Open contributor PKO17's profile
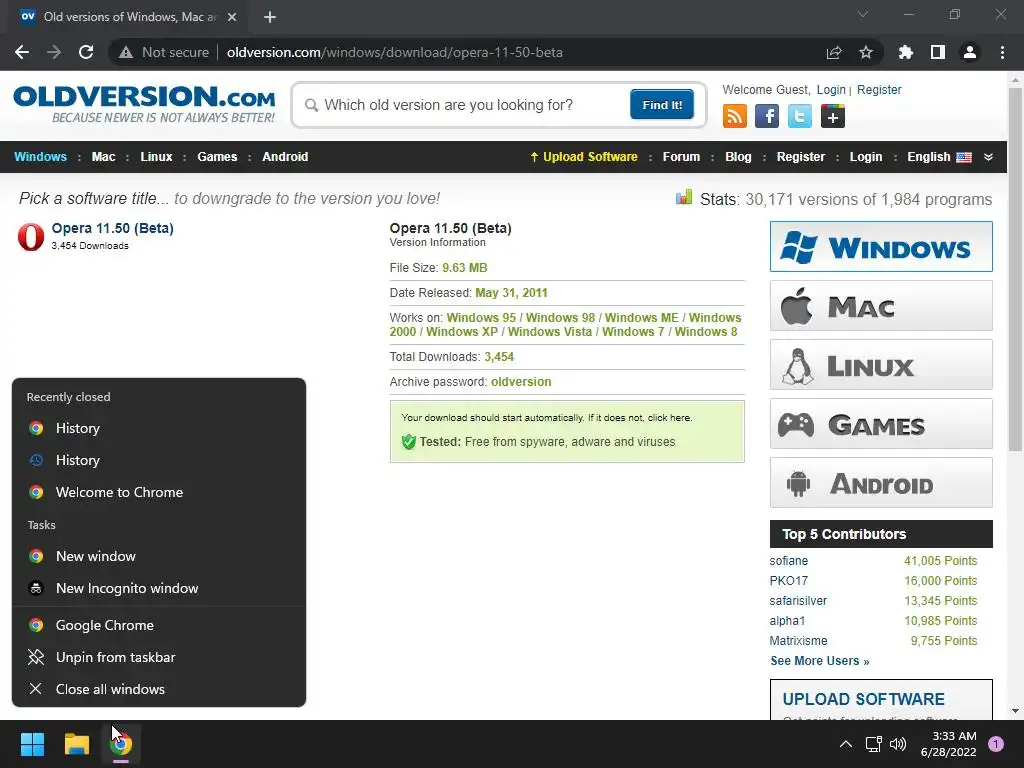Image resolution: width=1024 pixels, height=768 pixels. tap(788, 581)
